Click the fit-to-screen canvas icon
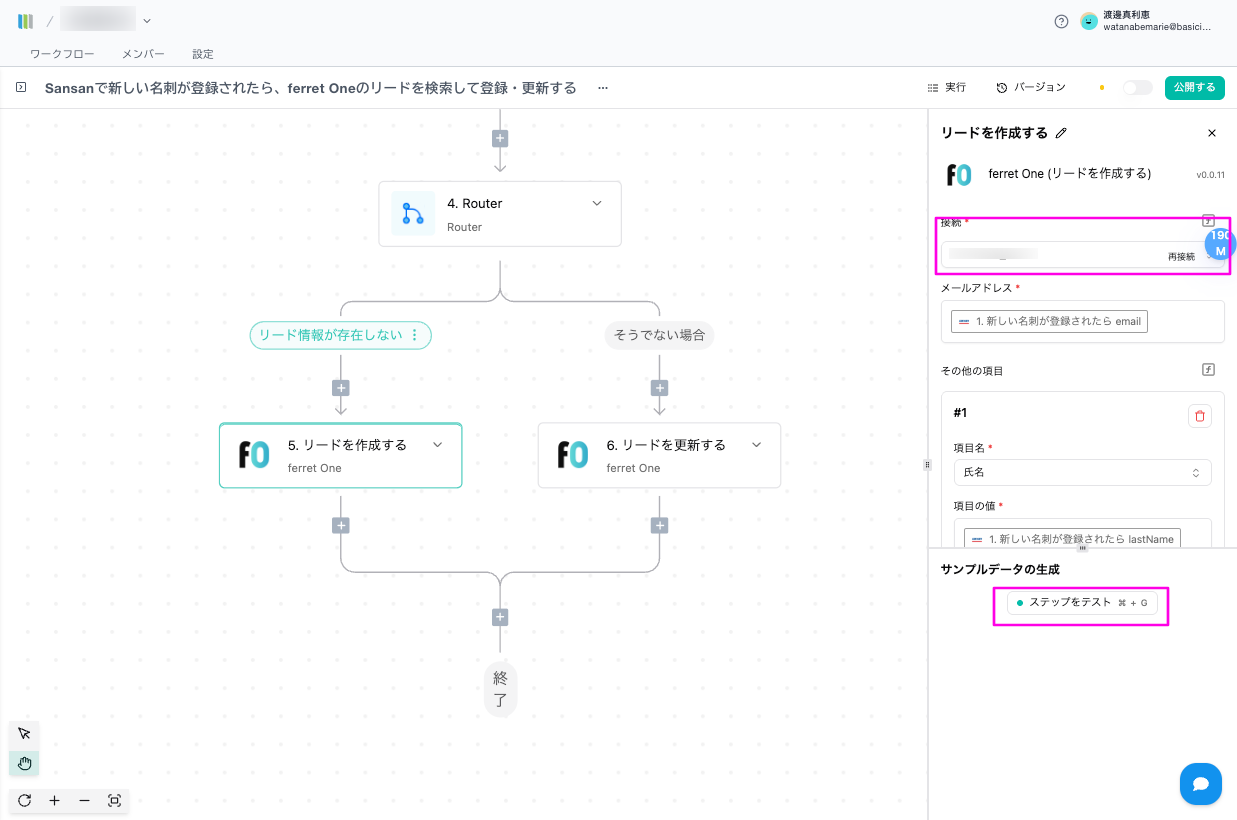This screenshot has height=820, width=1237. (114, 801)
